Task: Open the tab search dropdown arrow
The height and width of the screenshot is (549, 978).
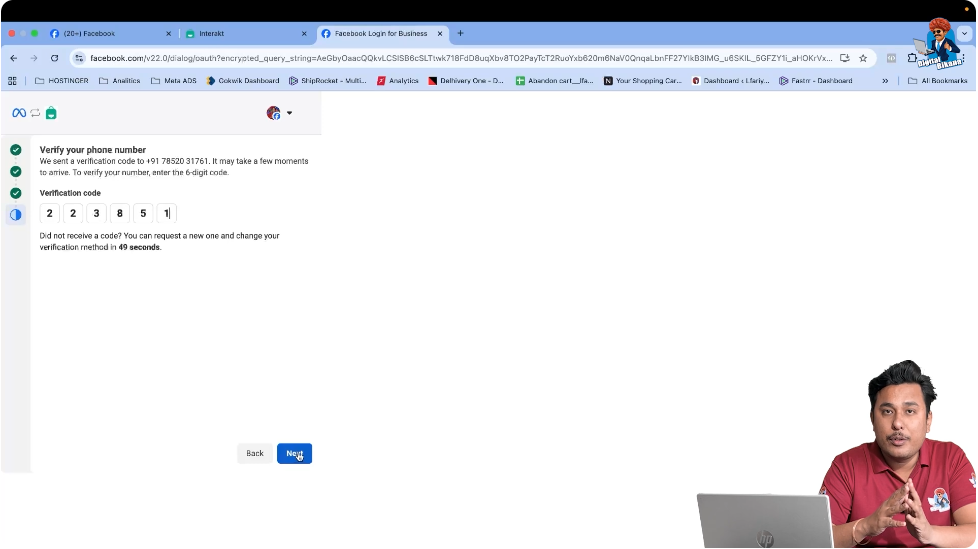Action: (964, 34)
